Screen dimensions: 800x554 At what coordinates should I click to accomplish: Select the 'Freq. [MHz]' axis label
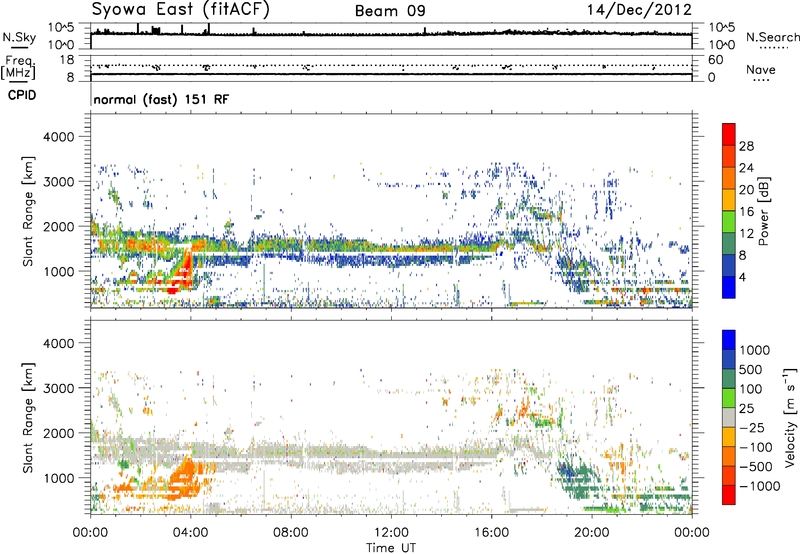pos(18,67)
